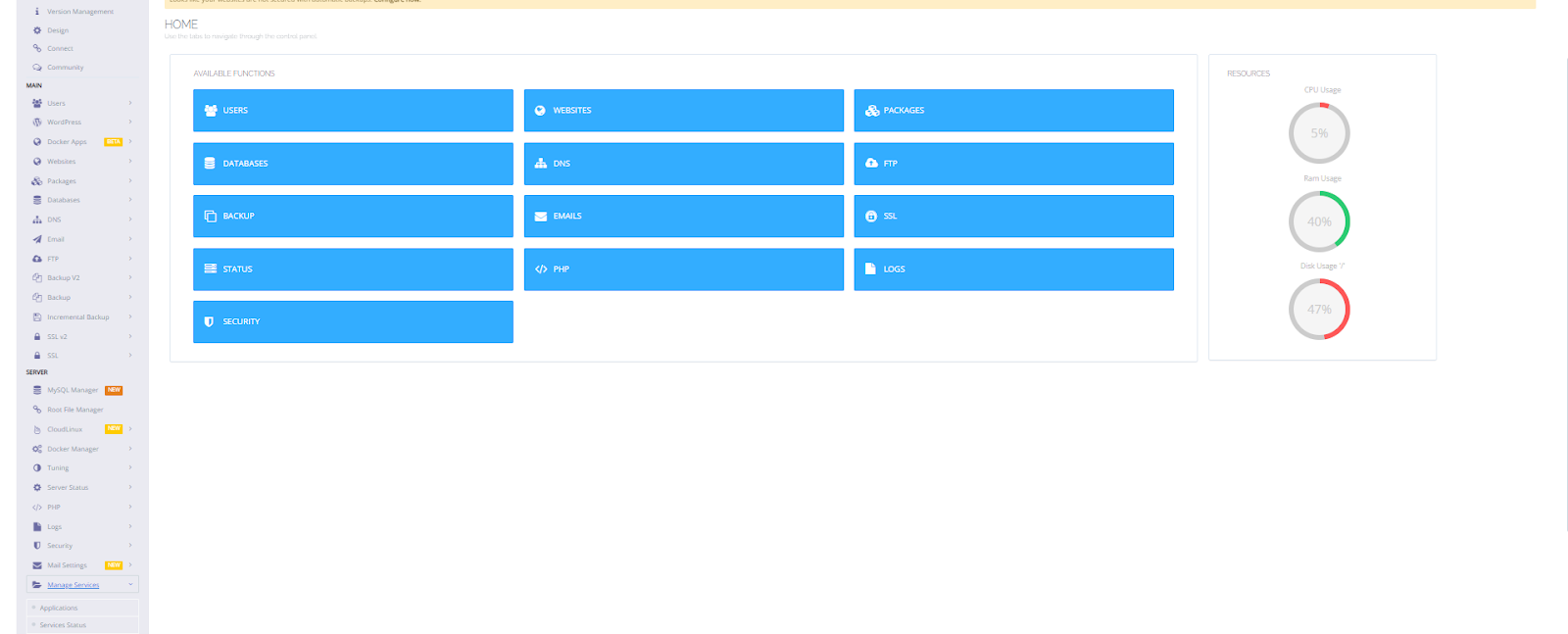This screenshot has height=634, width=1568.
Task: Expand the Packages sidebar menu chevron
Action: (130, 181)
